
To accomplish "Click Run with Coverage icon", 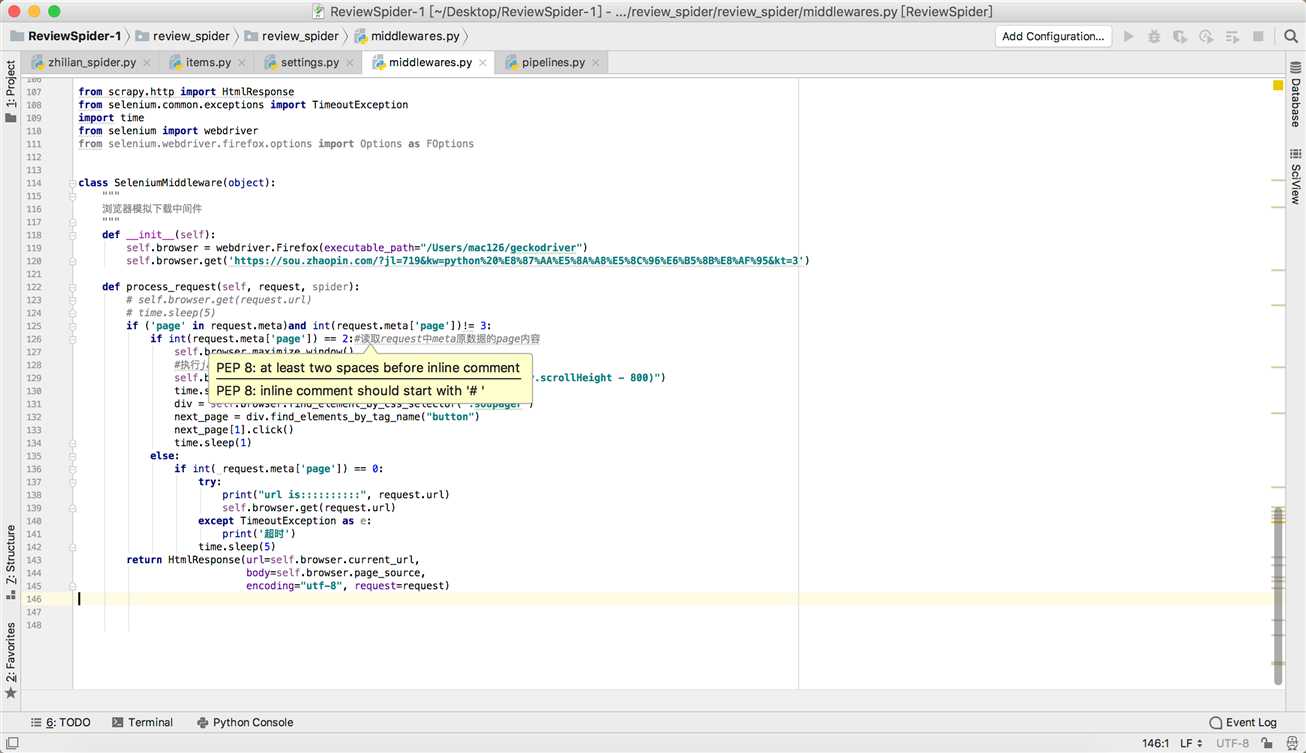I will click(x=1179, y=36).
